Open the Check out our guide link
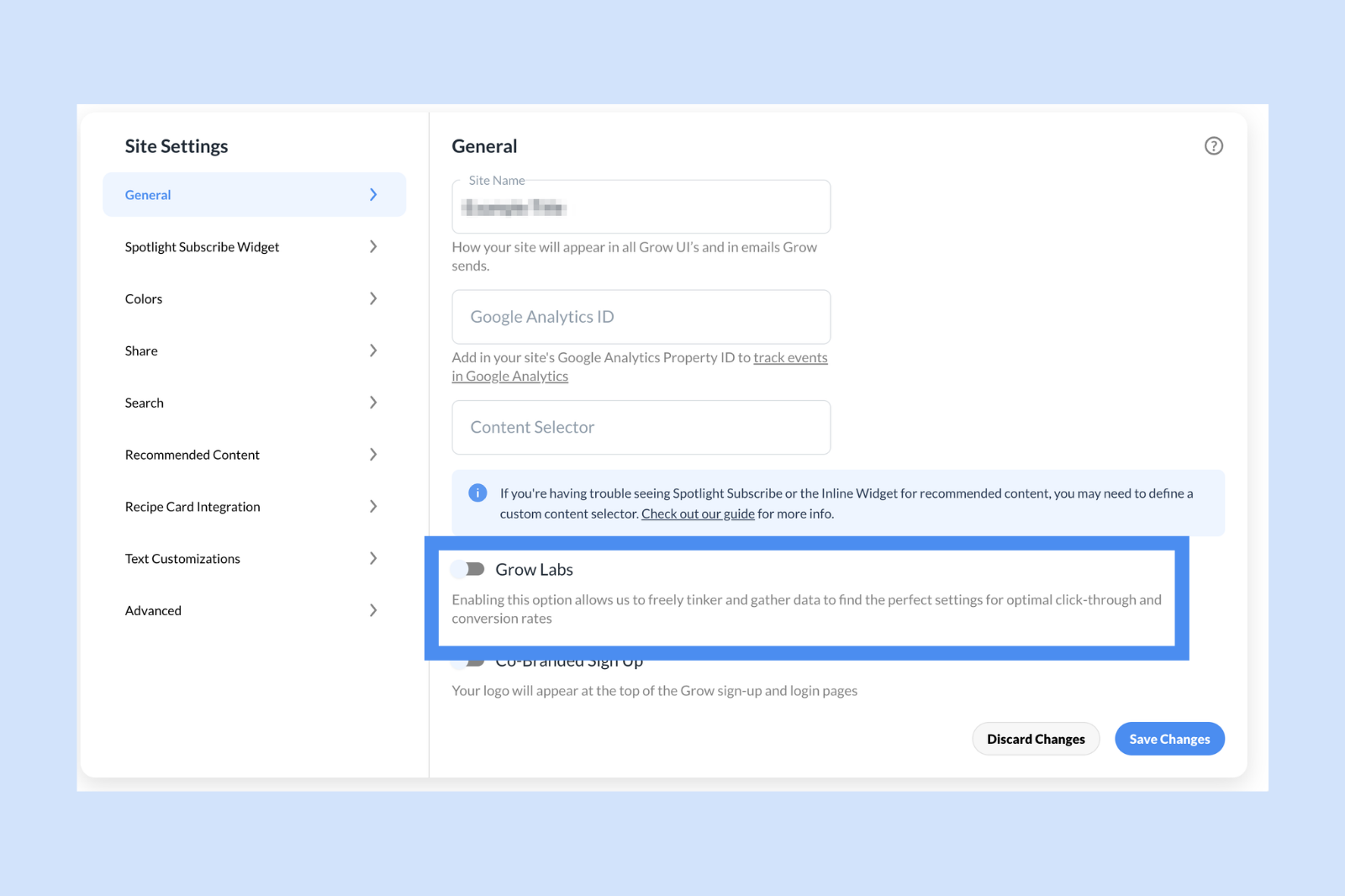The image size is (1345, 896). pos(698,514)
